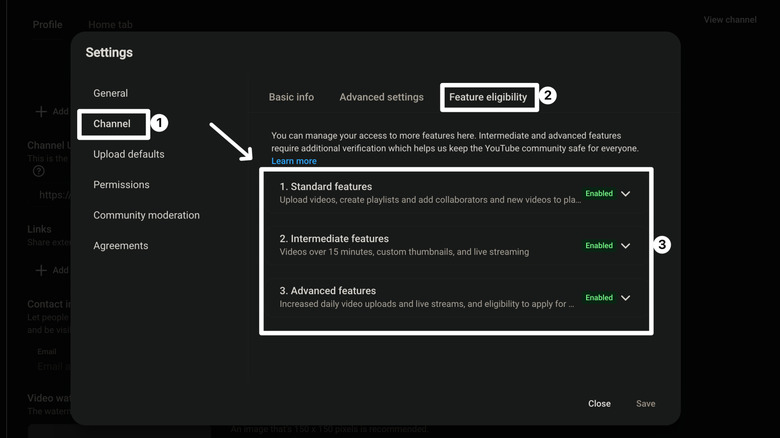Open Upload defaults settings

[x=129, y=154]
